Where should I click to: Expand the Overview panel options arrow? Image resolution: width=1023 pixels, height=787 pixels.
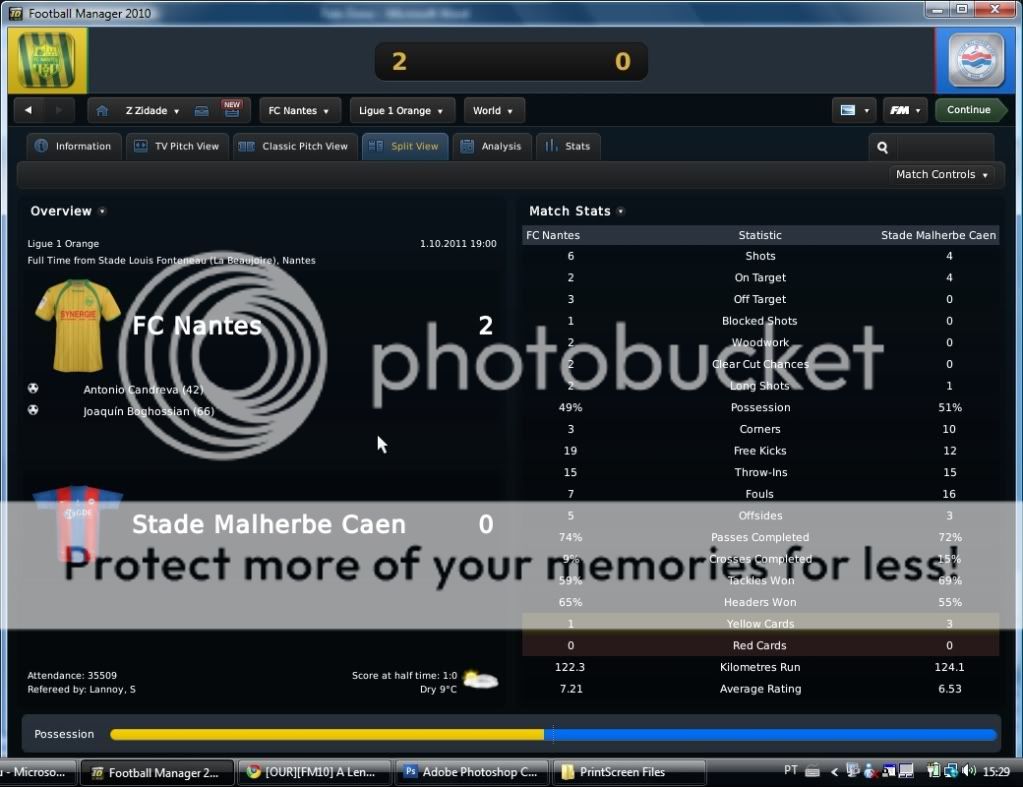(x=102, y=212)
